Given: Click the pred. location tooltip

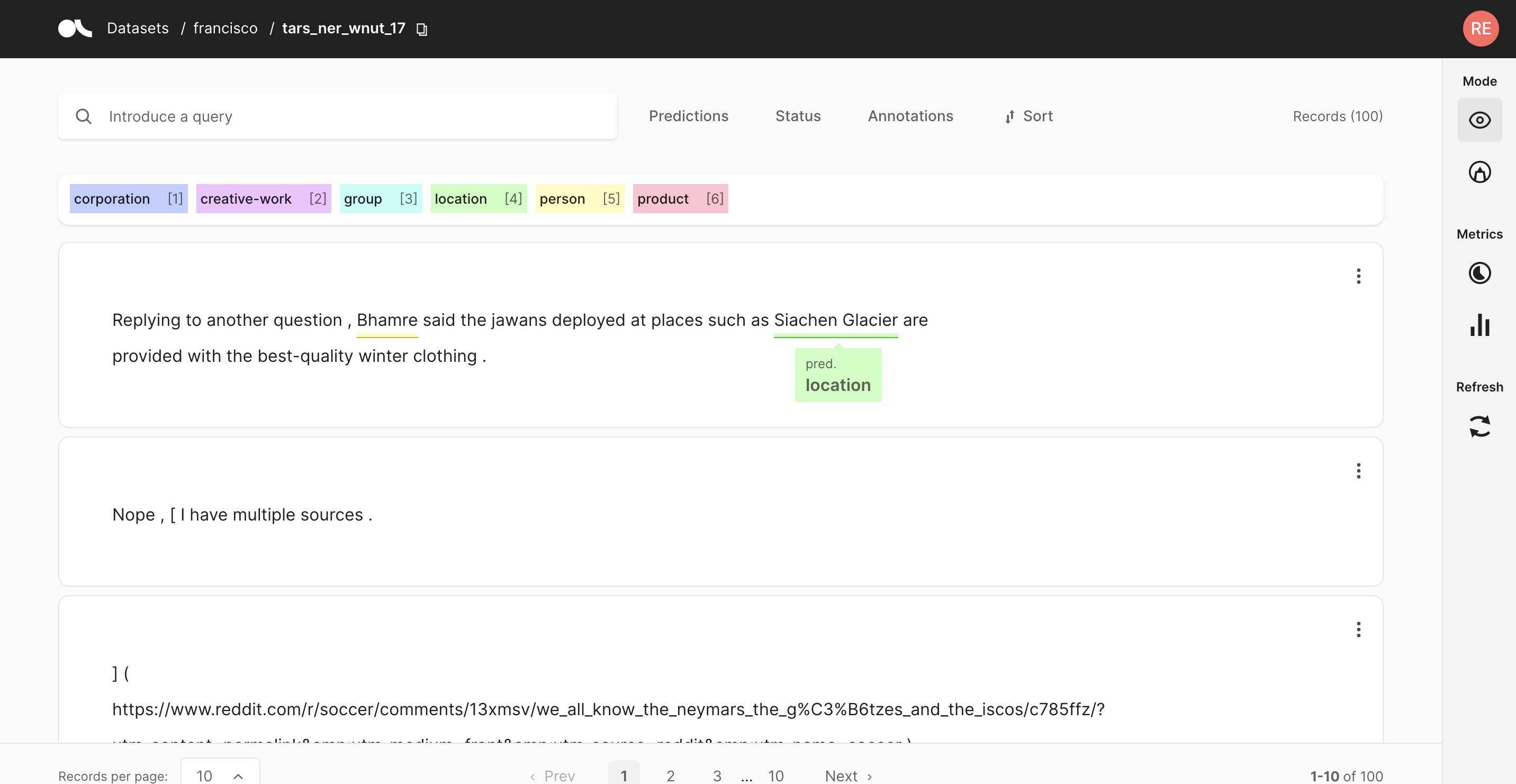Looking at the screenshot, I should pyautogui.click(x=838, y=375).
